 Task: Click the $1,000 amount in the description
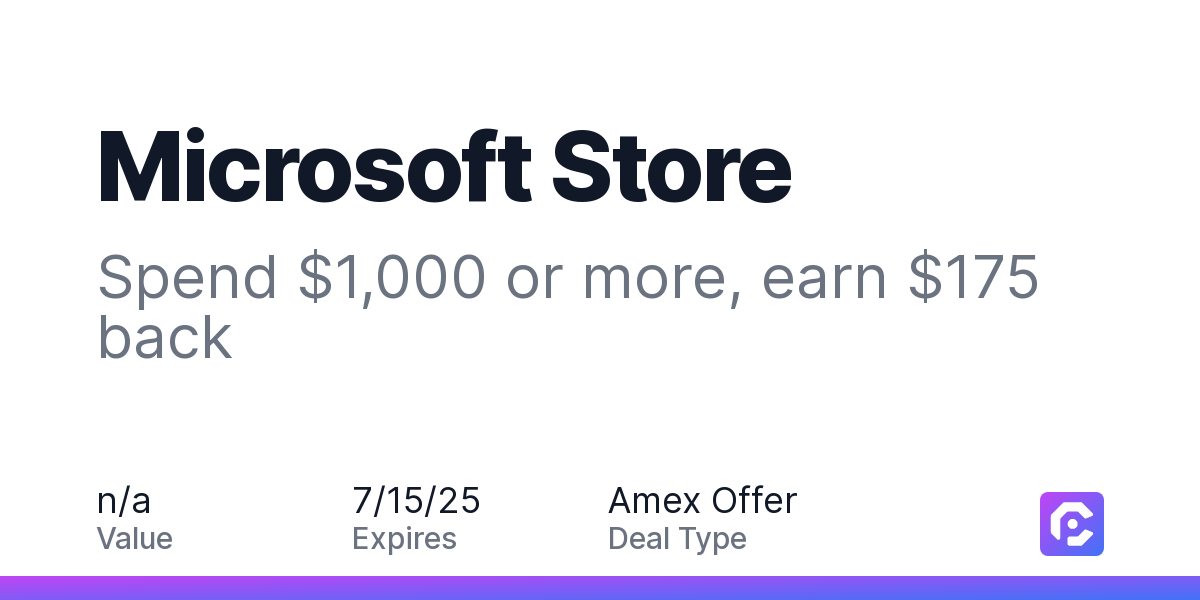coord(392,278)
